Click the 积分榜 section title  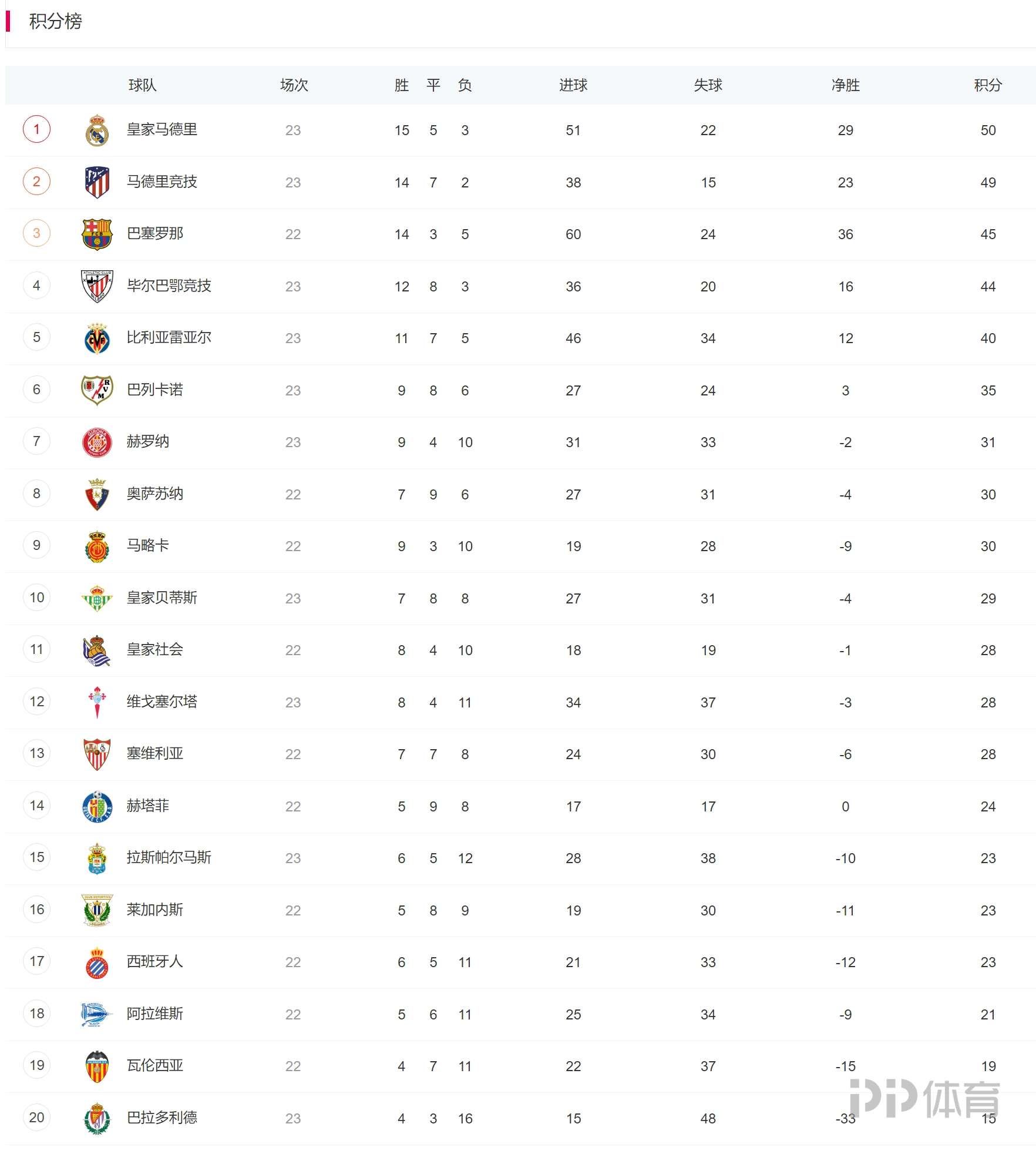click(56, 22)
